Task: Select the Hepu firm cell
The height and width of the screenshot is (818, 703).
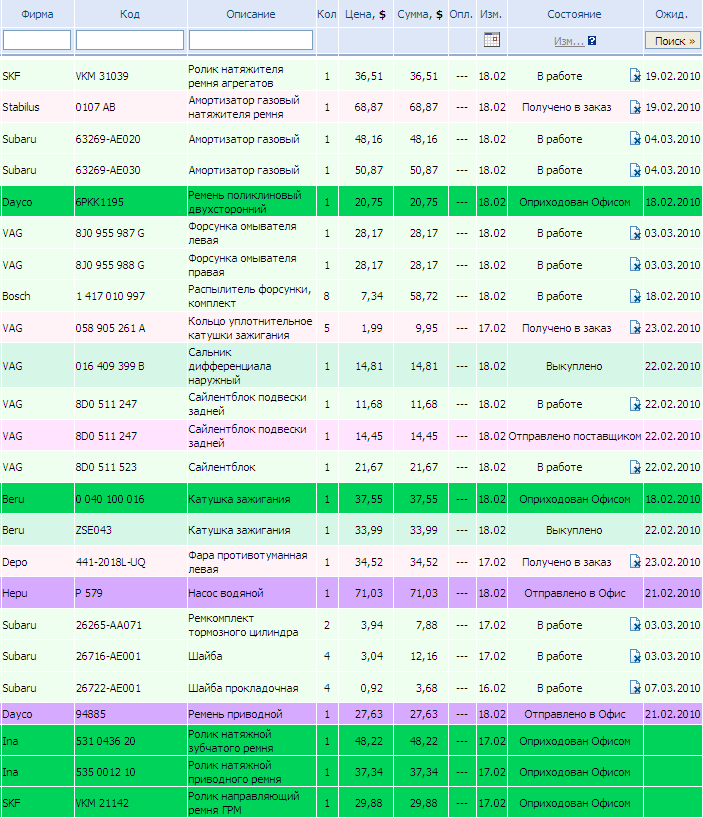Action: tap(15, 593)
